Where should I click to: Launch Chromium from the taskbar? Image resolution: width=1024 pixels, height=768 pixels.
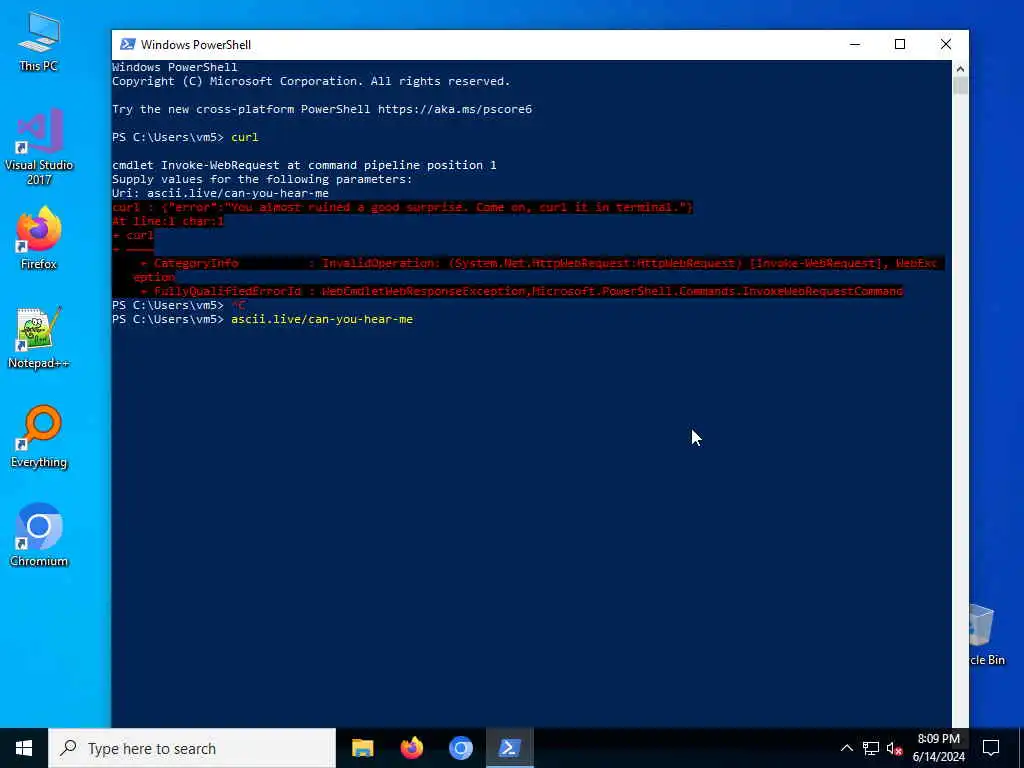tap(460, 748)
